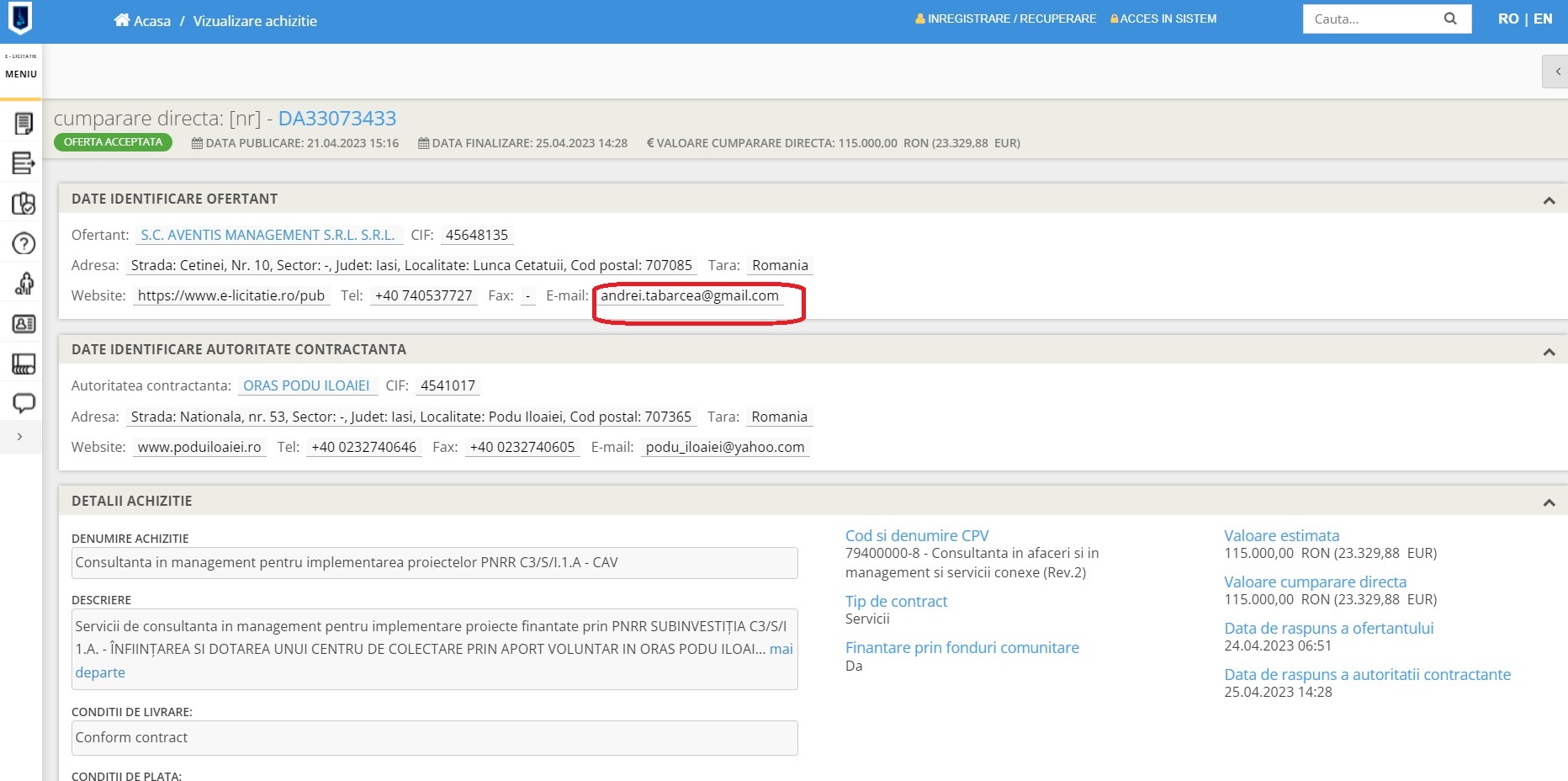Screen dimensions: 1568x781
Task: Select offerer phone +40 740537727
Action: [424, 295]
